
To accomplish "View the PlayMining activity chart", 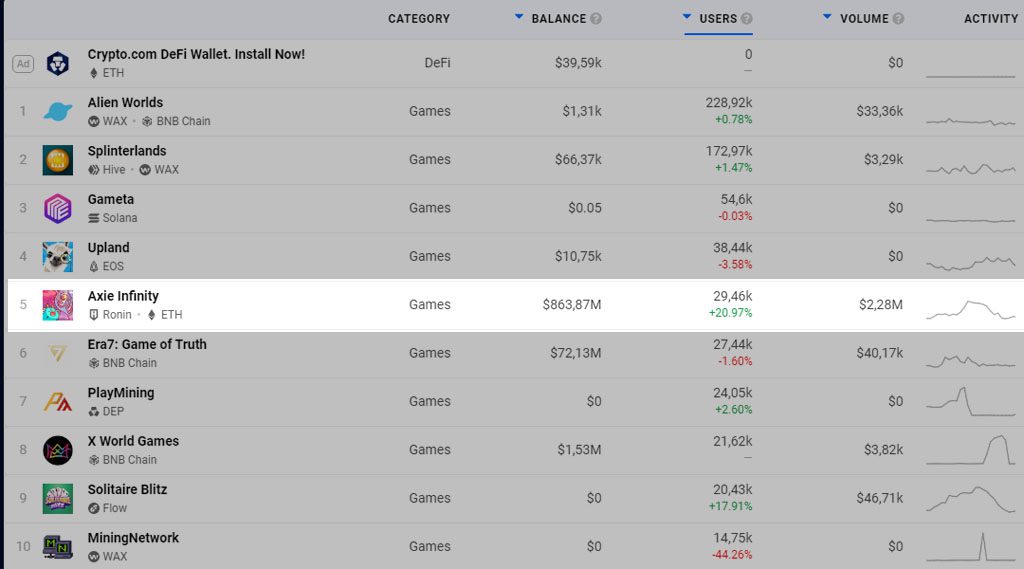I will click(970, 402).
